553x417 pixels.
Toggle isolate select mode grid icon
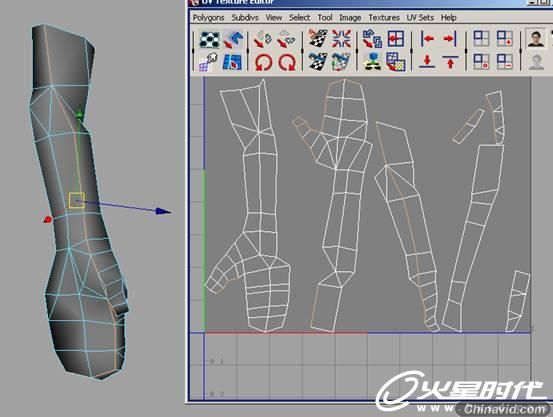coord(481,39)
